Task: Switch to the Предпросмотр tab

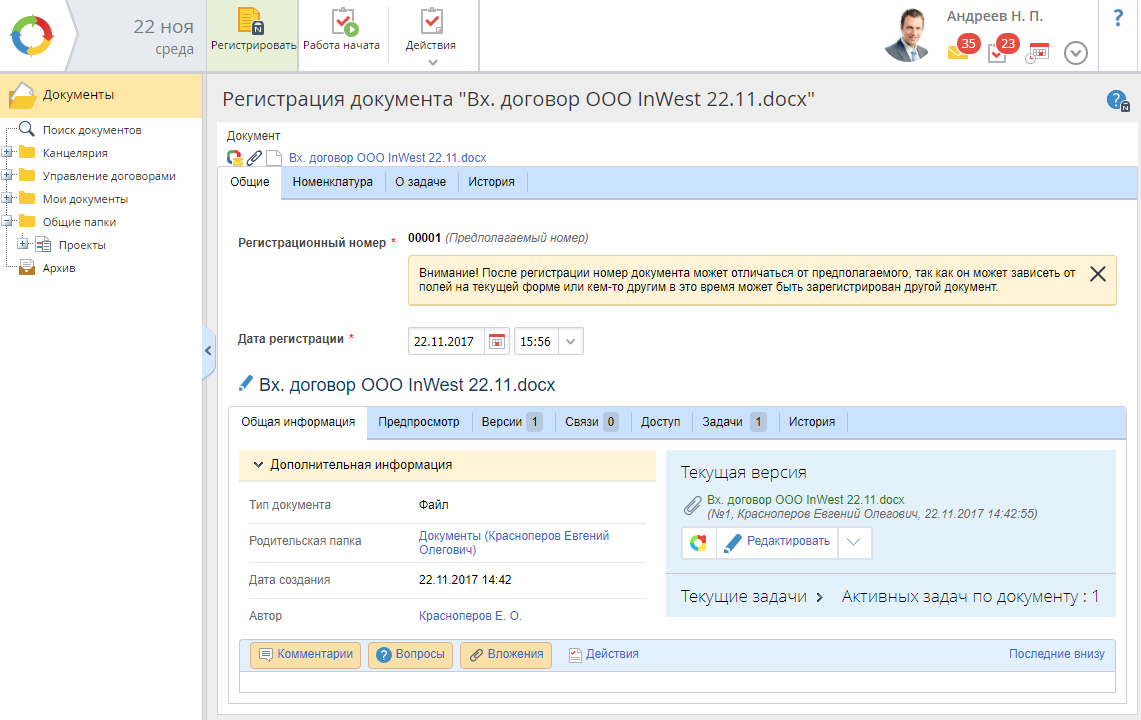Action: [x=419, y=422]
